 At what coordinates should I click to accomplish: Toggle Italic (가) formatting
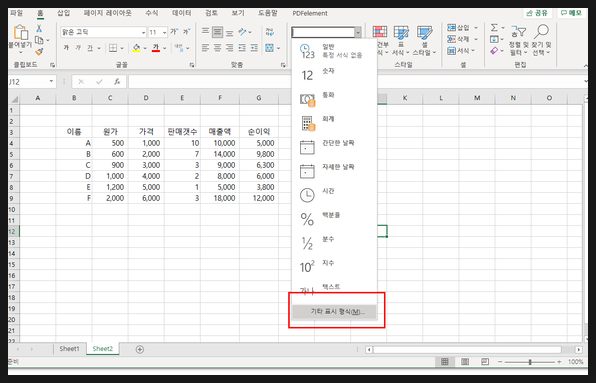point(78,48)
